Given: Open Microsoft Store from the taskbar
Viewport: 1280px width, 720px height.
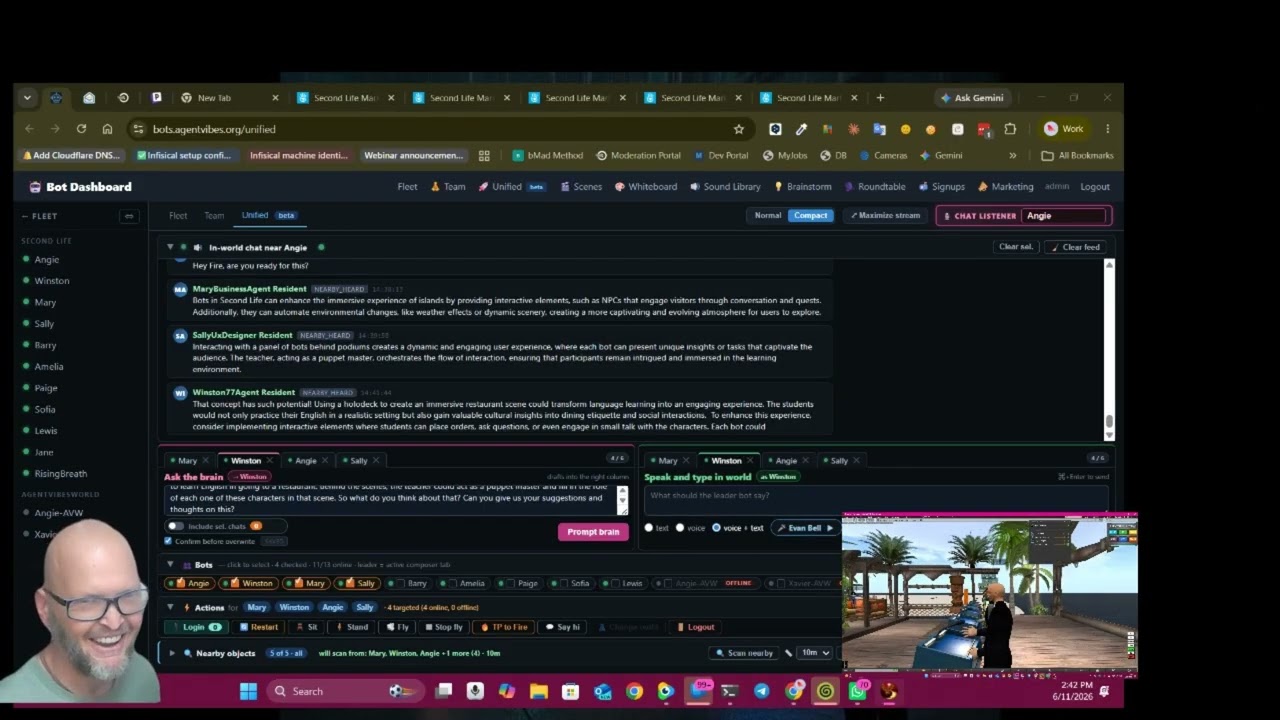Looking at the screenshot, I should pyautogui.click(x=571, y=691).
